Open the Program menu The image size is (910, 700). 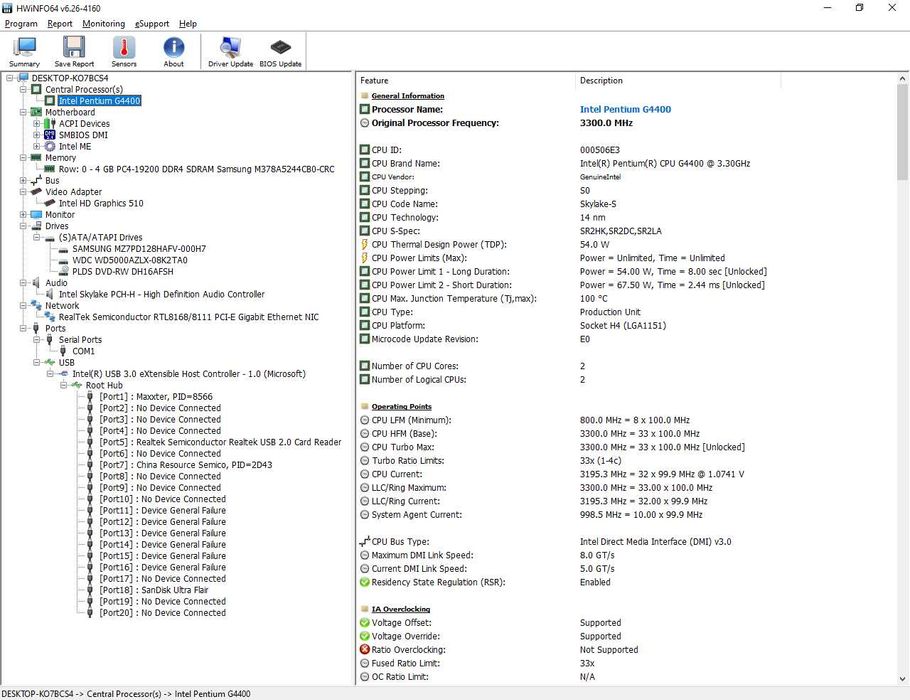[x=21, y=24]
